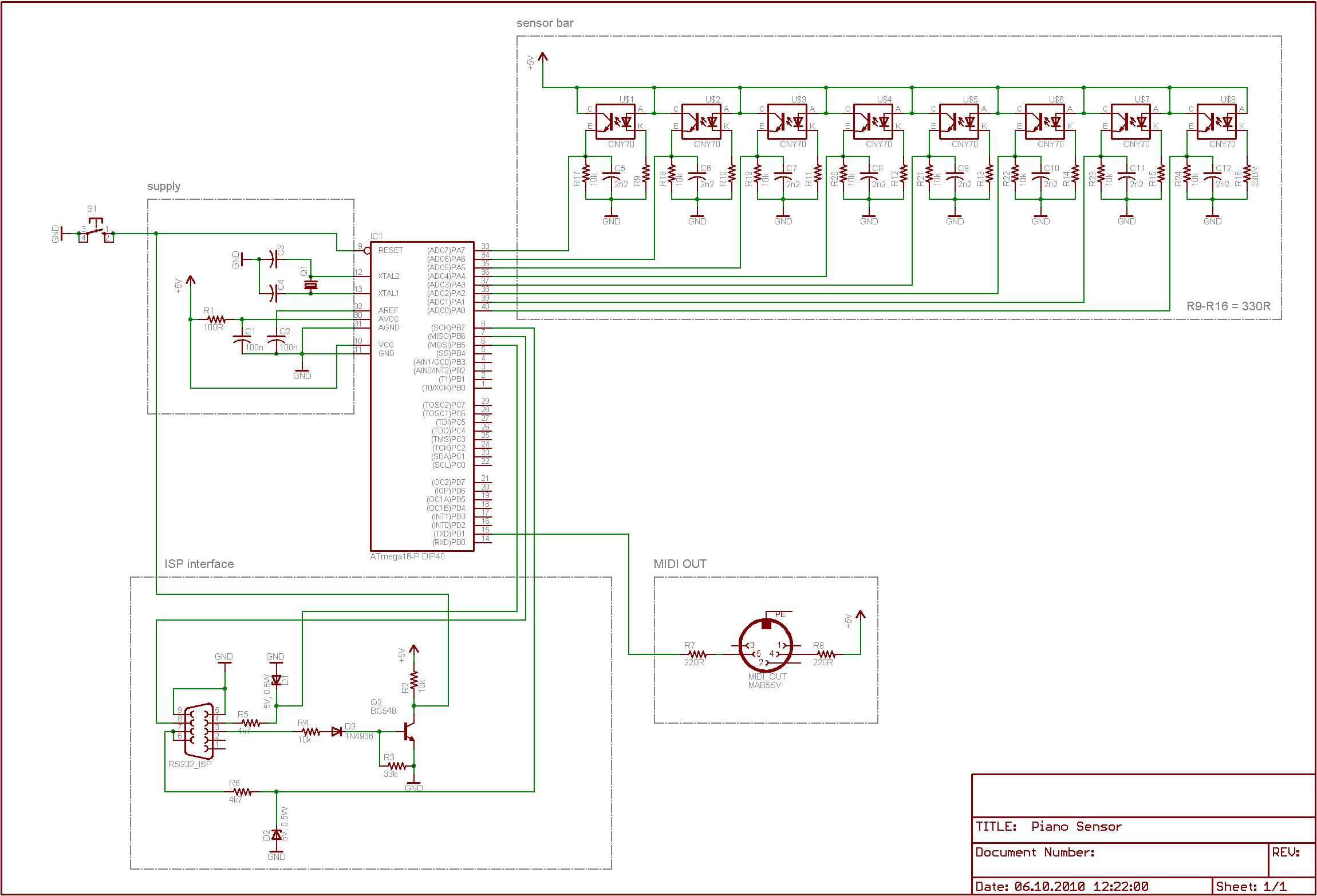
Task: Click the U$8 CNY70 optocoupler symbol
Action: [x=1217, y=121]
